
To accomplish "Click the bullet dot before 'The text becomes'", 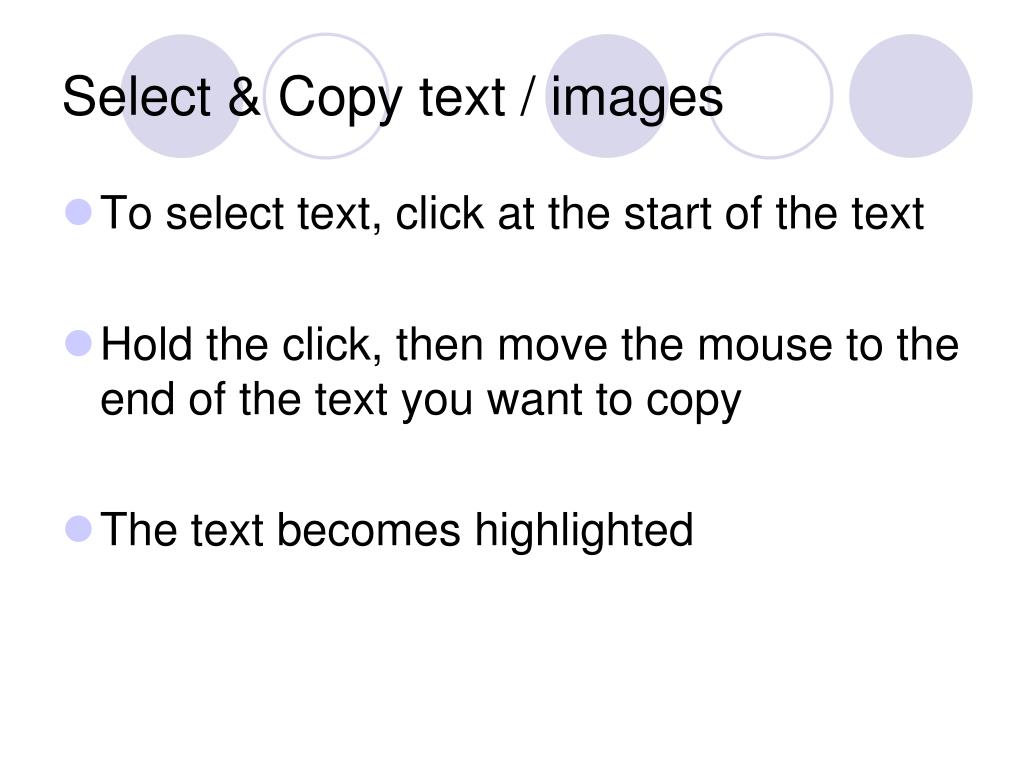I will (78, 529).
